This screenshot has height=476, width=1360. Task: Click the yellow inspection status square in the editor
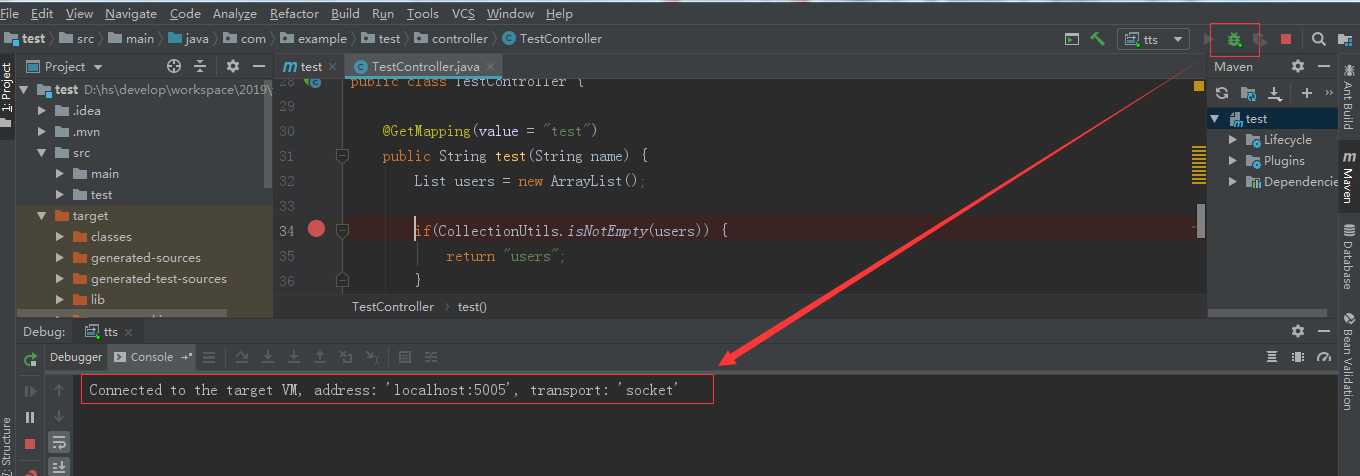[x=1199, y=87]
